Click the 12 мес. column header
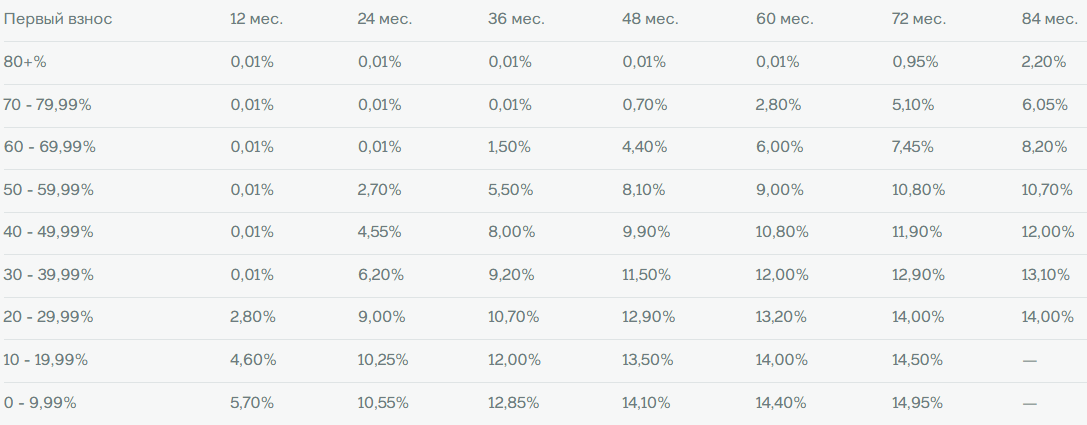 pos(256,19)
